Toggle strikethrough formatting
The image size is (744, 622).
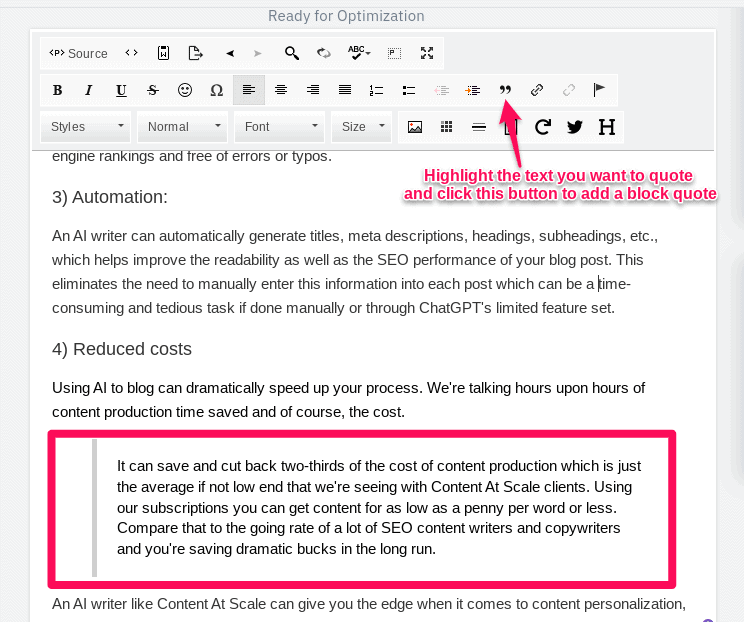(x=153, y=90)
